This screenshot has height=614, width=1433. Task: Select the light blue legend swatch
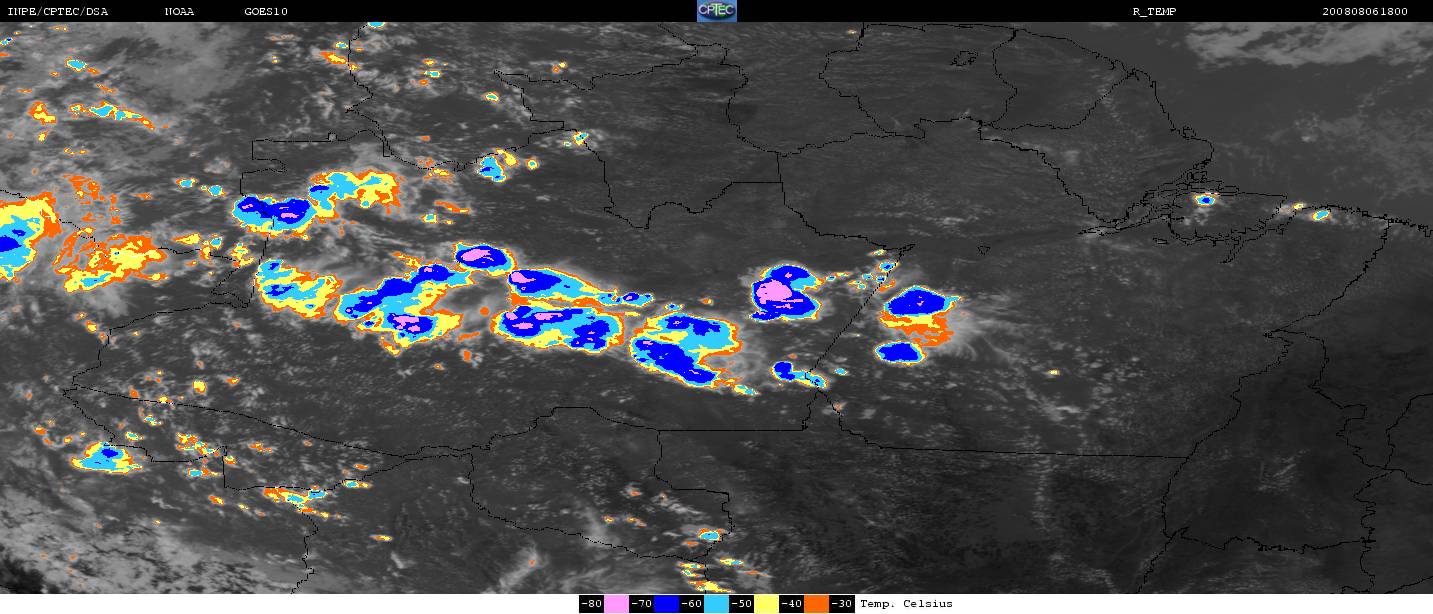[x=716, y=604]
